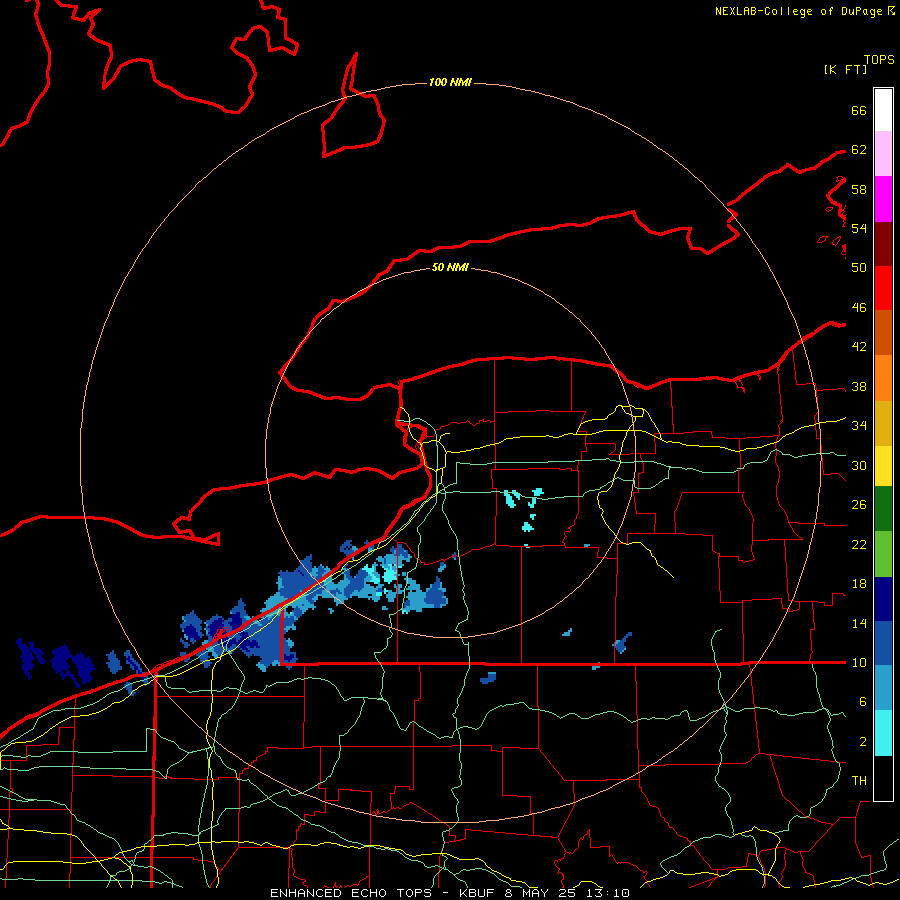Click the legend value 22
Screen dimensions: 900x900
[x=859, y=544]
